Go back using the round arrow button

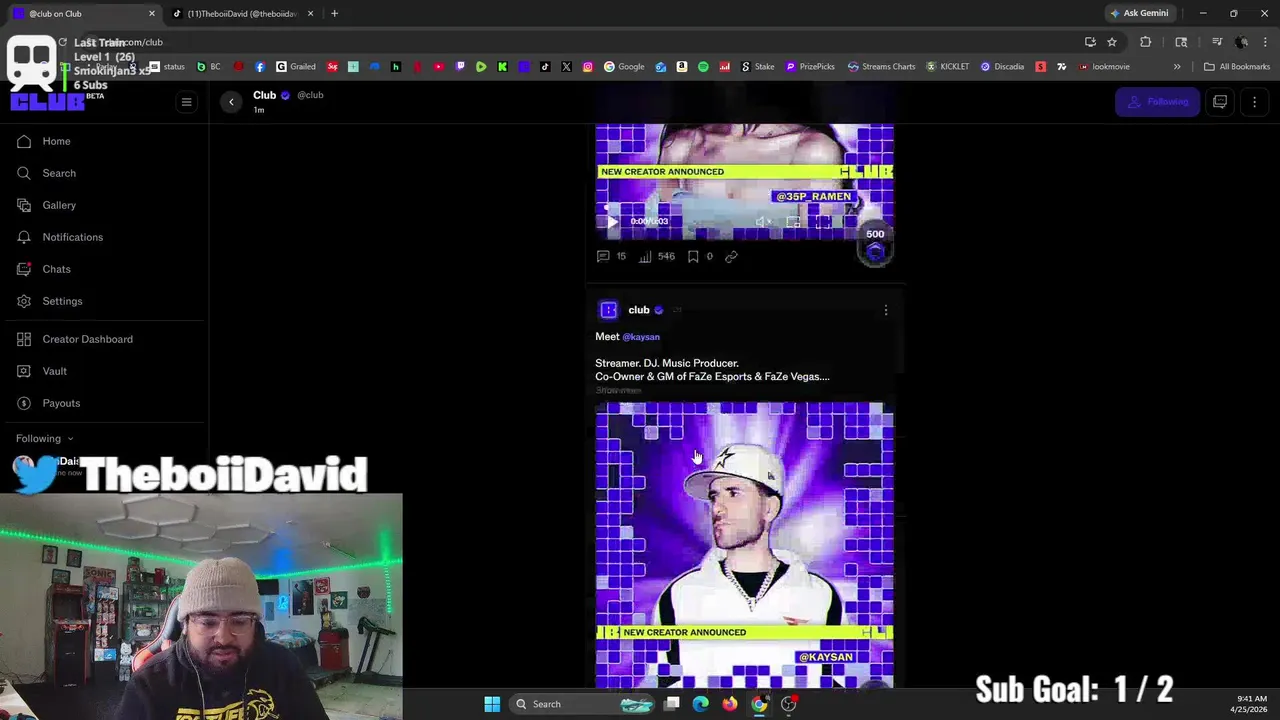[x=231, y=102]
